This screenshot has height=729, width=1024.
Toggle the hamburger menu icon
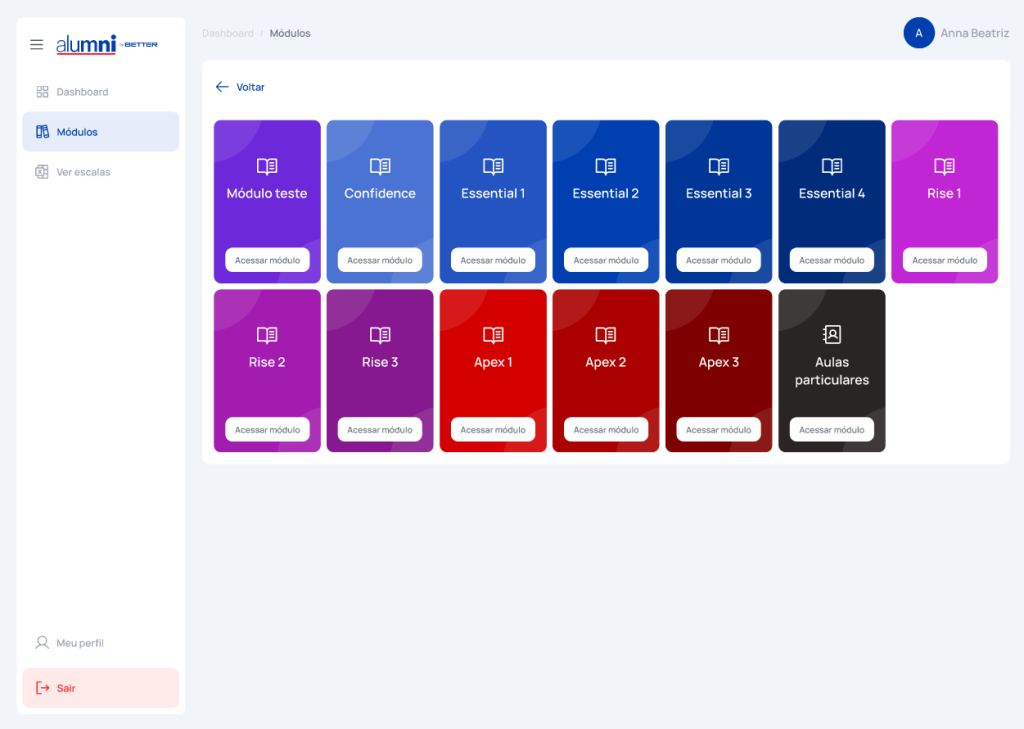[x=37, y=45]
